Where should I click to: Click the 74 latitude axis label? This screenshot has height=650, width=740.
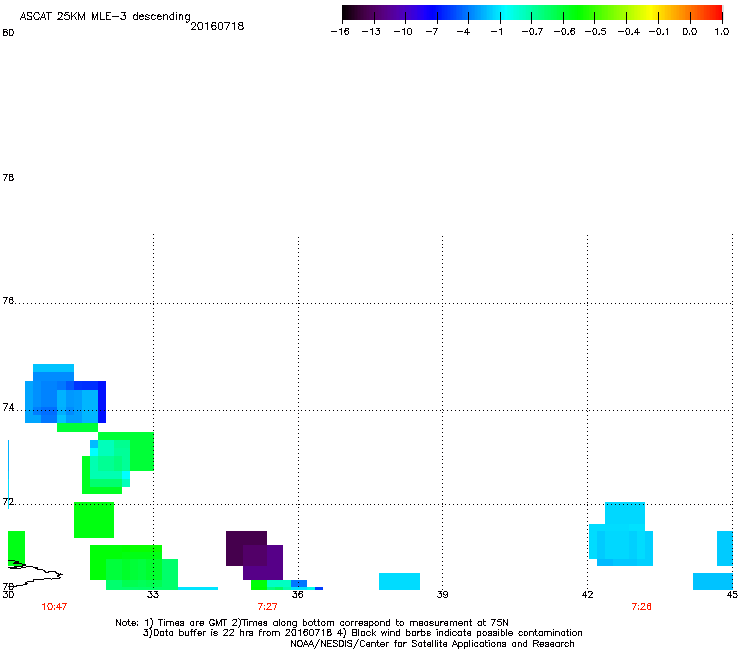point(8,407)
